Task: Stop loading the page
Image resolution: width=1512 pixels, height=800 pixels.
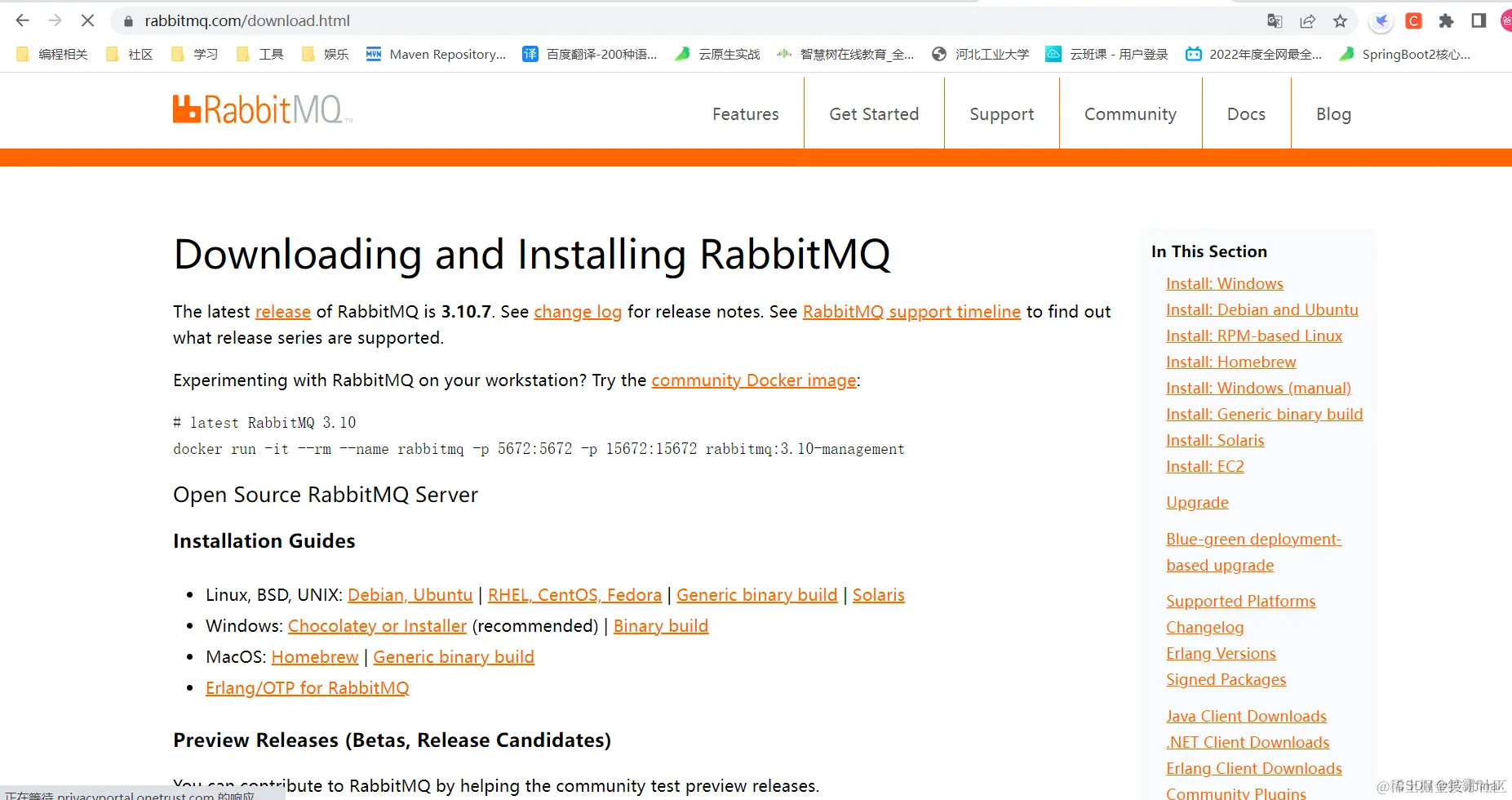Action: (87, 20)
